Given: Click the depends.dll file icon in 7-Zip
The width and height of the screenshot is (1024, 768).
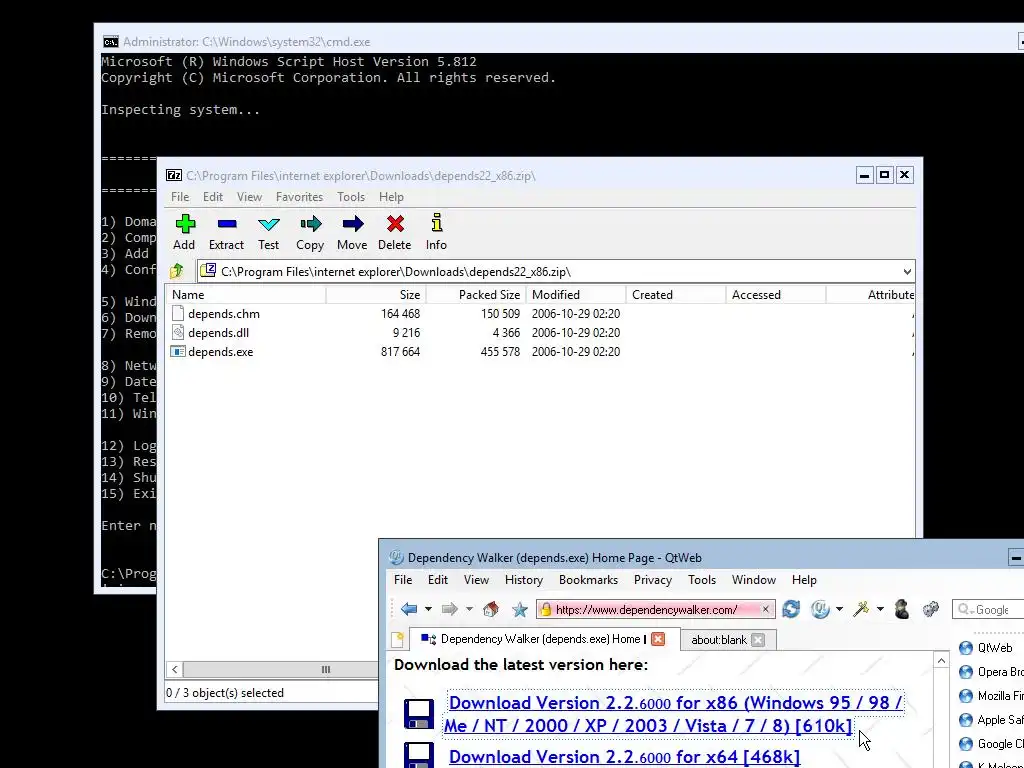Looking at the screenshot, I should tap(178, 332).
